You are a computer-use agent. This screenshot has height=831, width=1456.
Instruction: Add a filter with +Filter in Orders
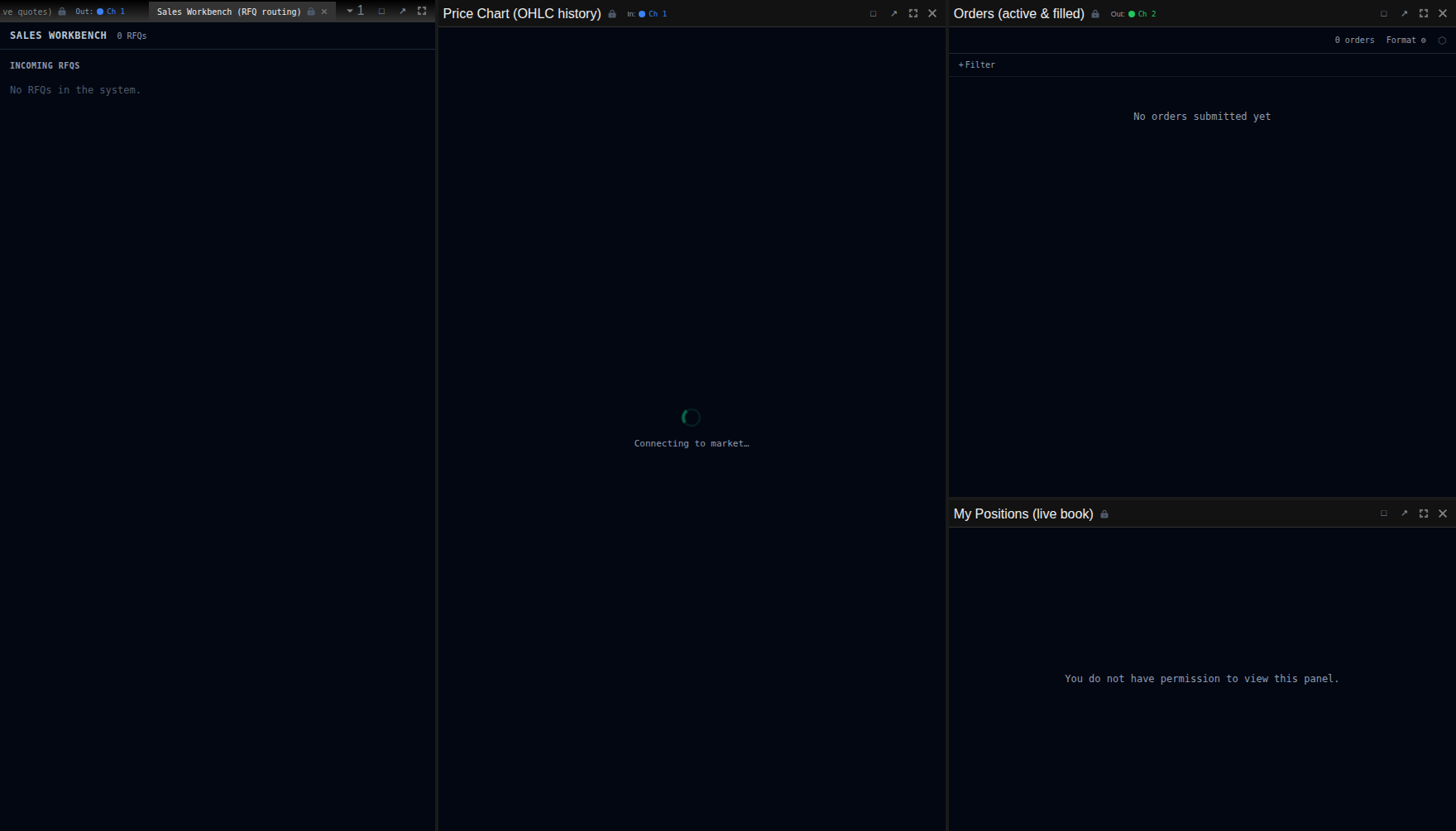pos(977,64)
